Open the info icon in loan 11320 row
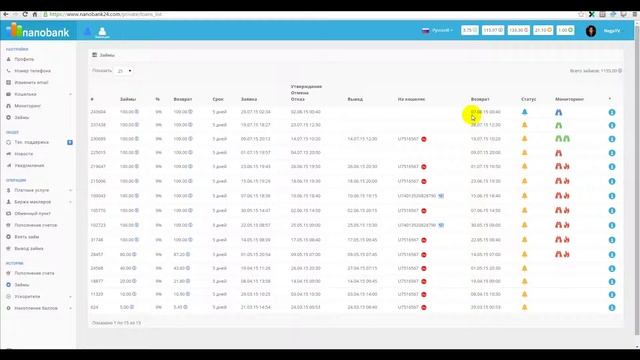Viewport: 640px width, 360px height. pos(612,295)
